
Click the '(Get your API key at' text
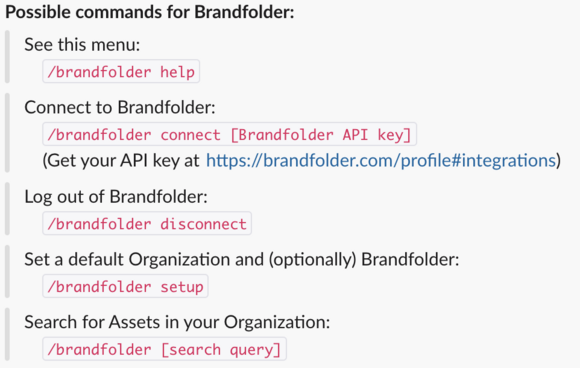click(121, 161)
